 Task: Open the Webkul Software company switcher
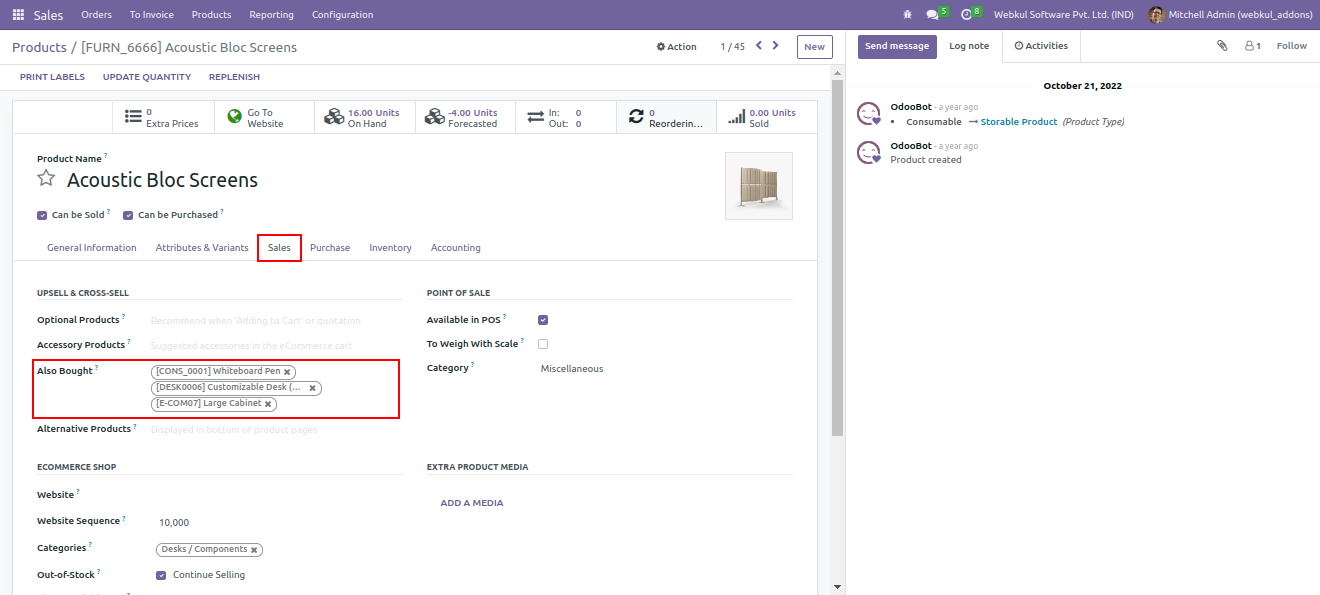pos(1064,15)
